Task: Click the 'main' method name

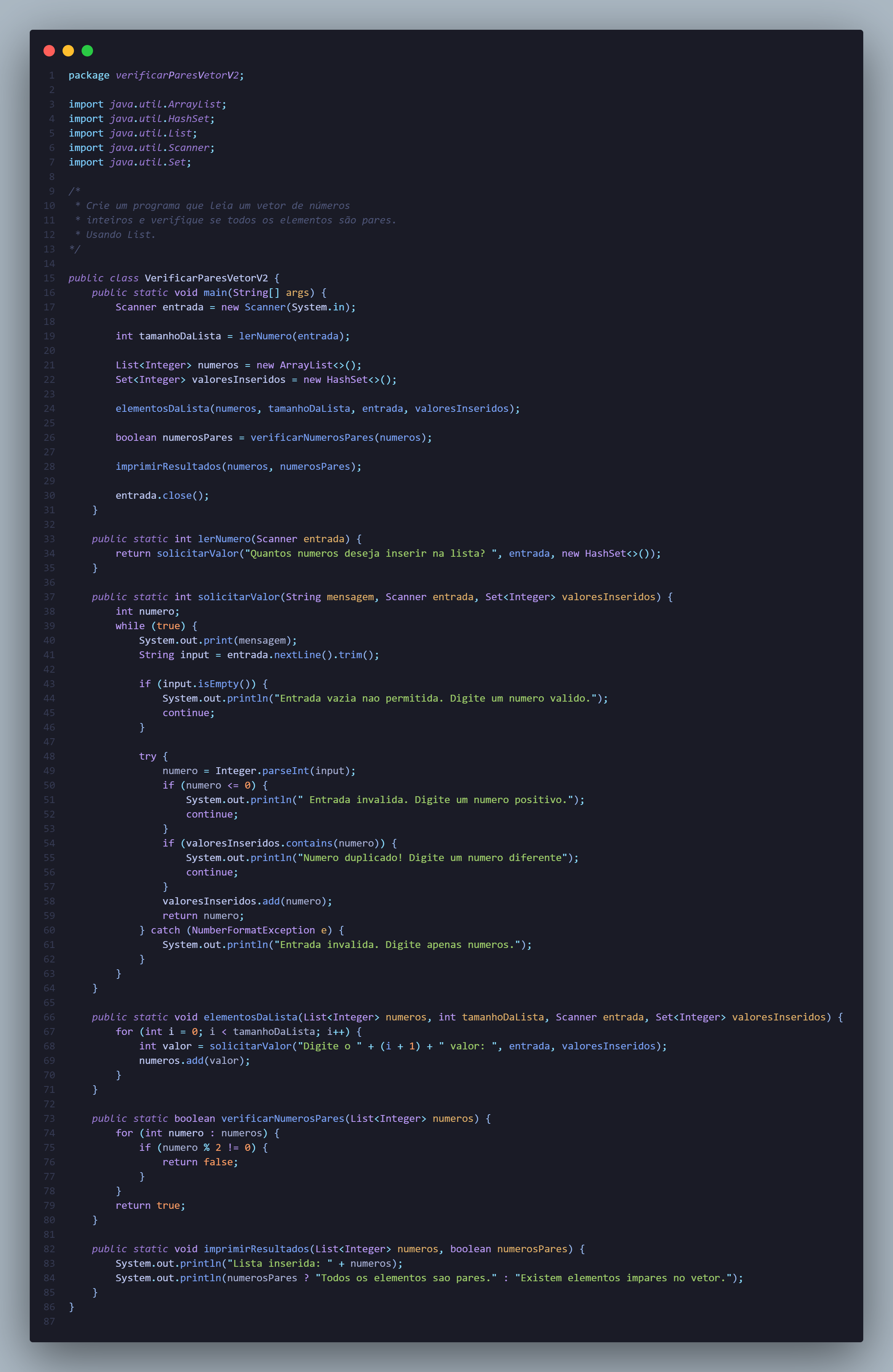Action: pyautogui.click(x=215, y=293)
